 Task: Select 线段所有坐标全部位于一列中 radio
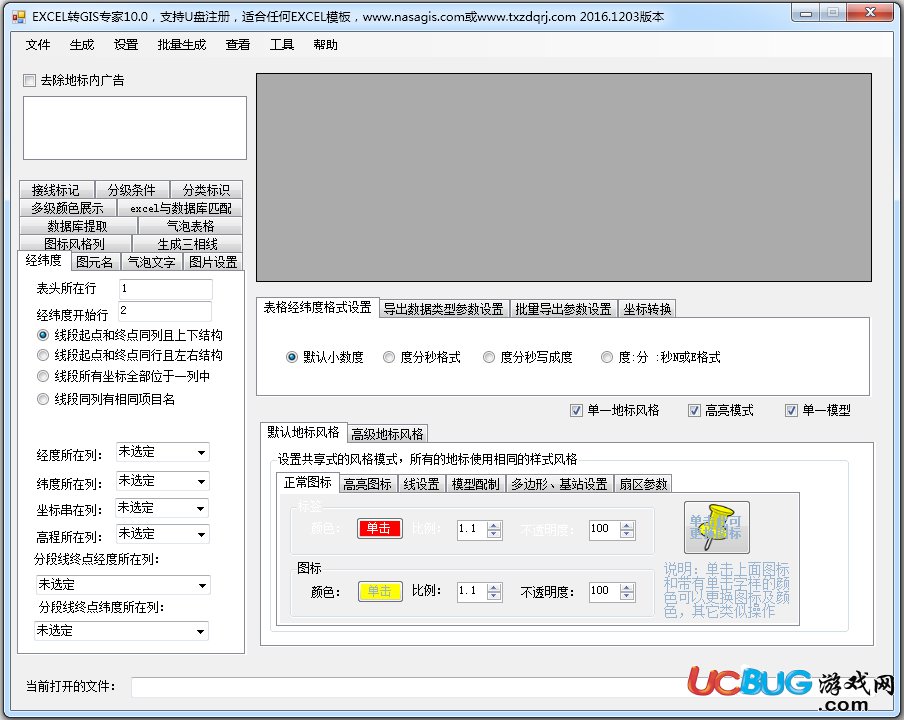(x=43, y=376)
